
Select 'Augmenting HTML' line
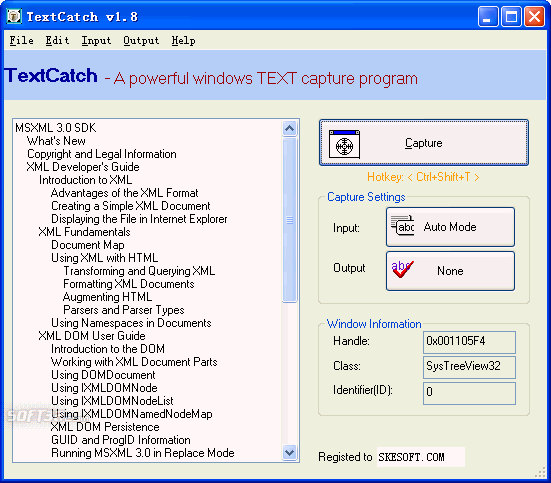[x=108, y=297]
